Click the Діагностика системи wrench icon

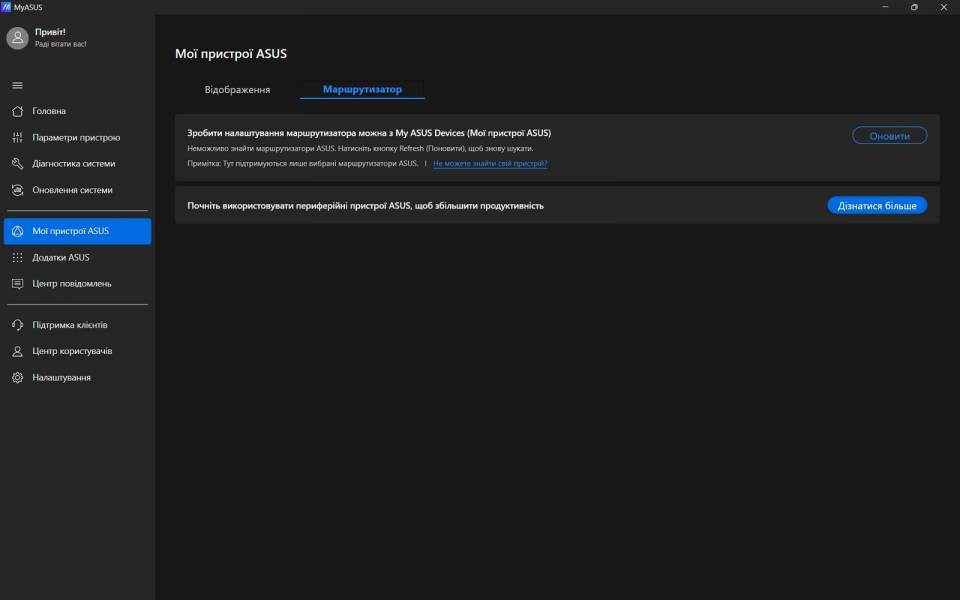tap(17, 163)
